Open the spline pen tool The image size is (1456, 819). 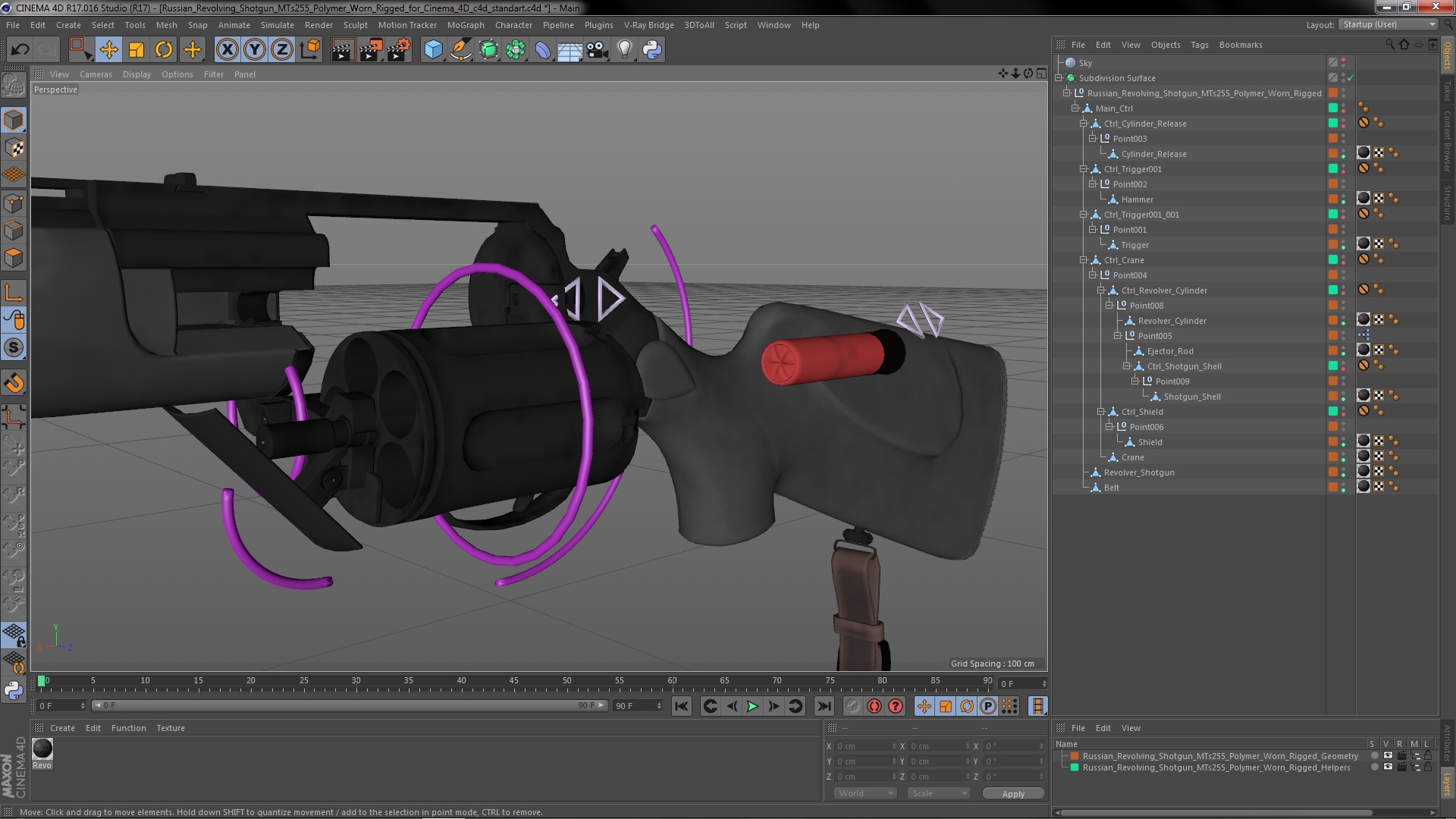[x=460, y=50]
